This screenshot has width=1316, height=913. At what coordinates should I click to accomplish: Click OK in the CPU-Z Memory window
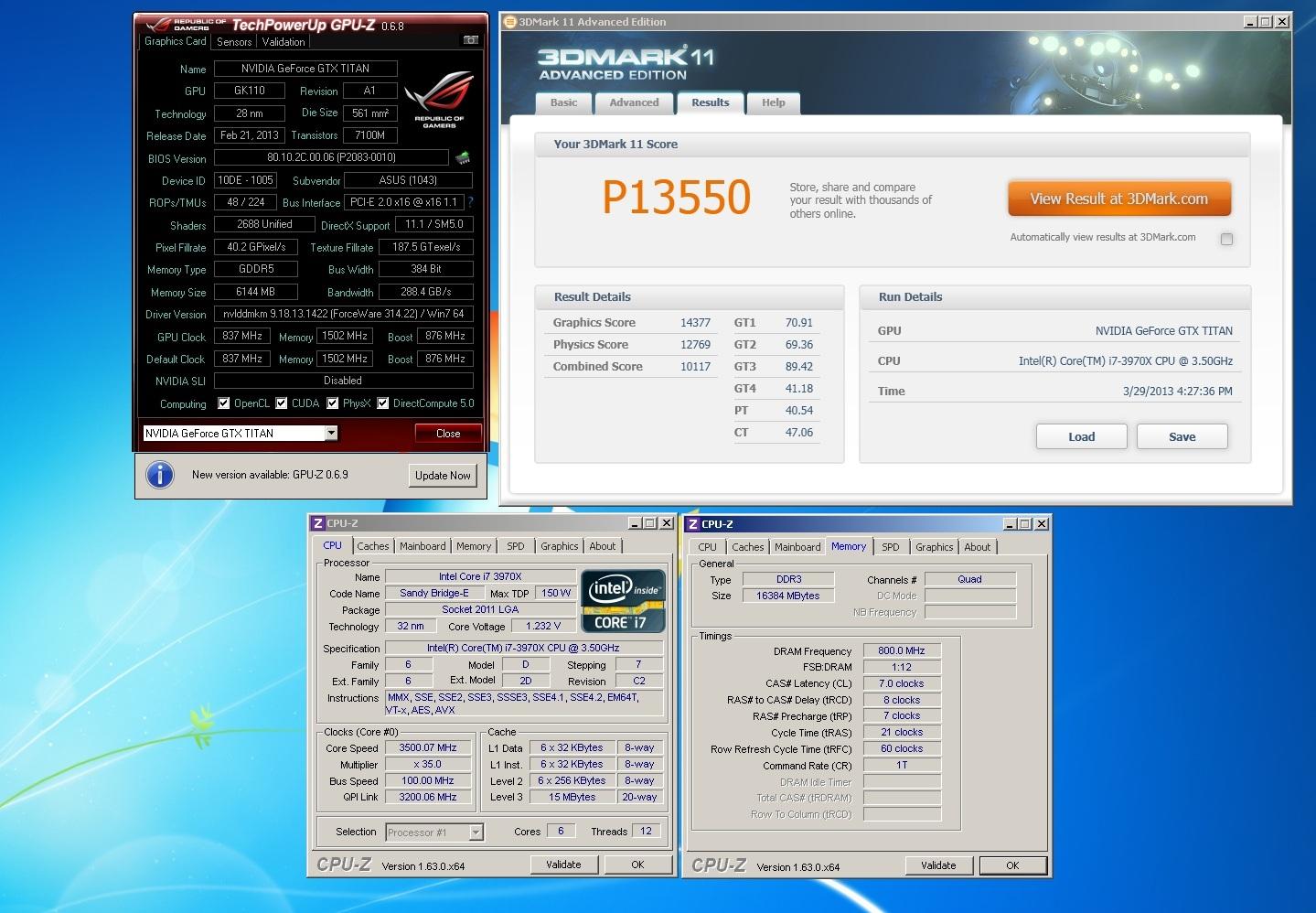(1012, 865)
